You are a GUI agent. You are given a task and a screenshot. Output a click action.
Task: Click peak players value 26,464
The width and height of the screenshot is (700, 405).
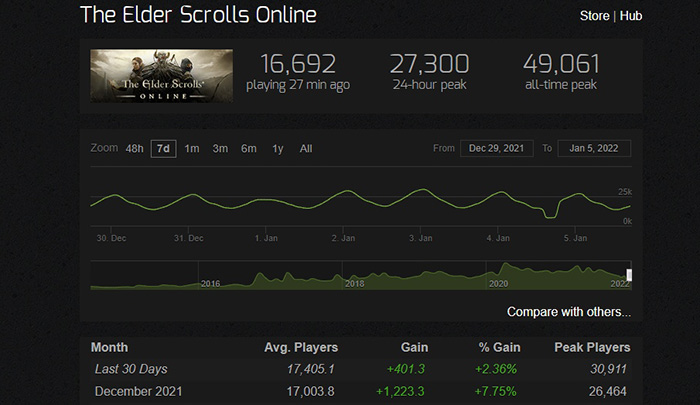[x=608, y=392]
